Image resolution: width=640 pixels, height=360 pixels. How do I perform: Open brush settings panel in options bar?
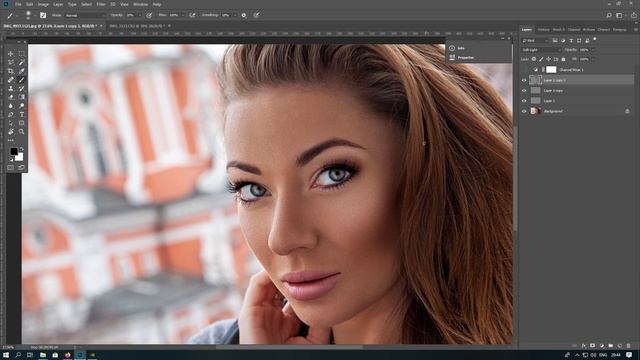(43, 15)
